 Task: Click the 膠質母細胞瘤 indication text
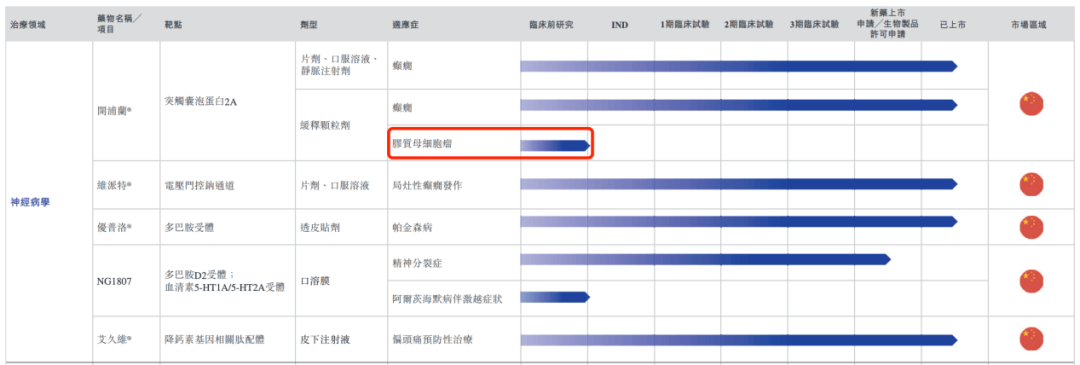pos(422,145)
